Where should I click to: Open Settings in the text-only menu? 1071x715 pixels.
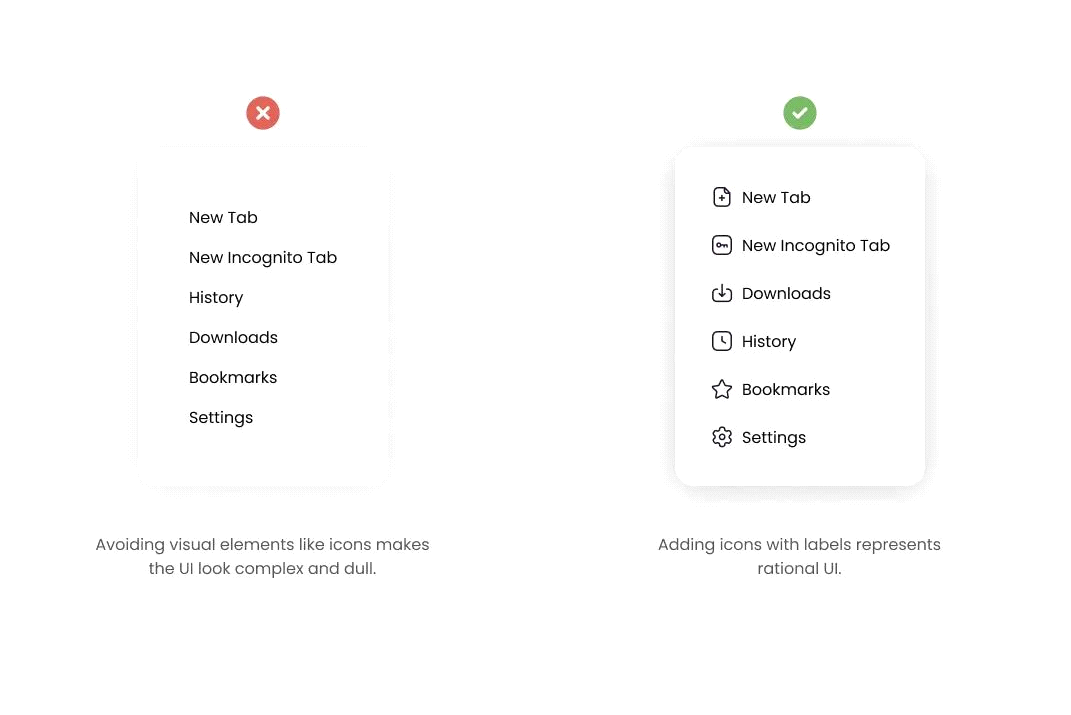pos(221,418)
